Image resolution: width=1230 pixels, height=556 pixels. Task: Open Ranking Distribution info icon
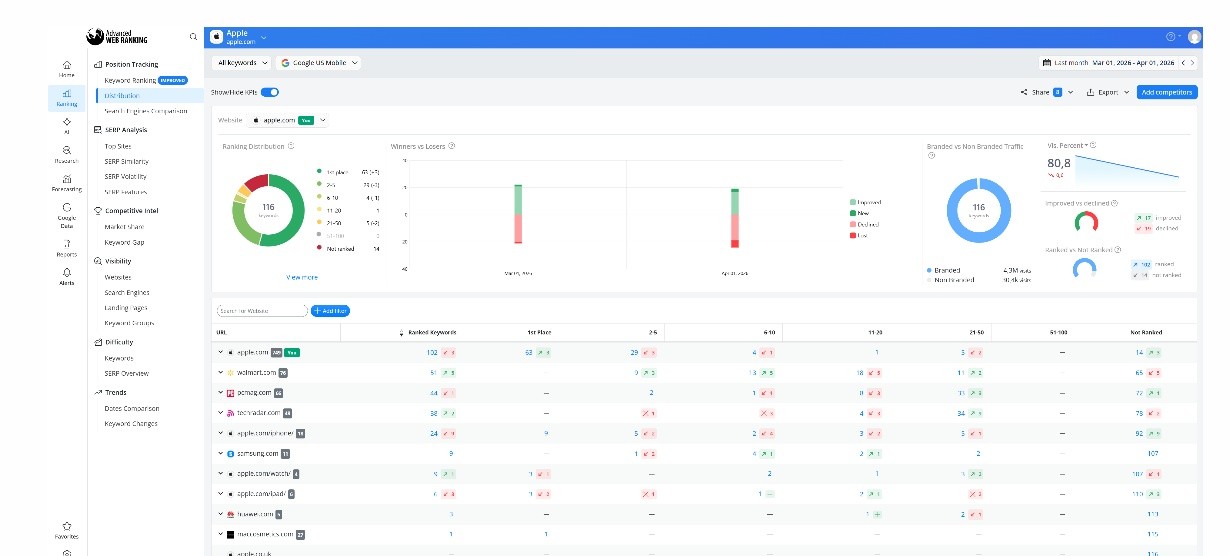[x=291, y=146]
